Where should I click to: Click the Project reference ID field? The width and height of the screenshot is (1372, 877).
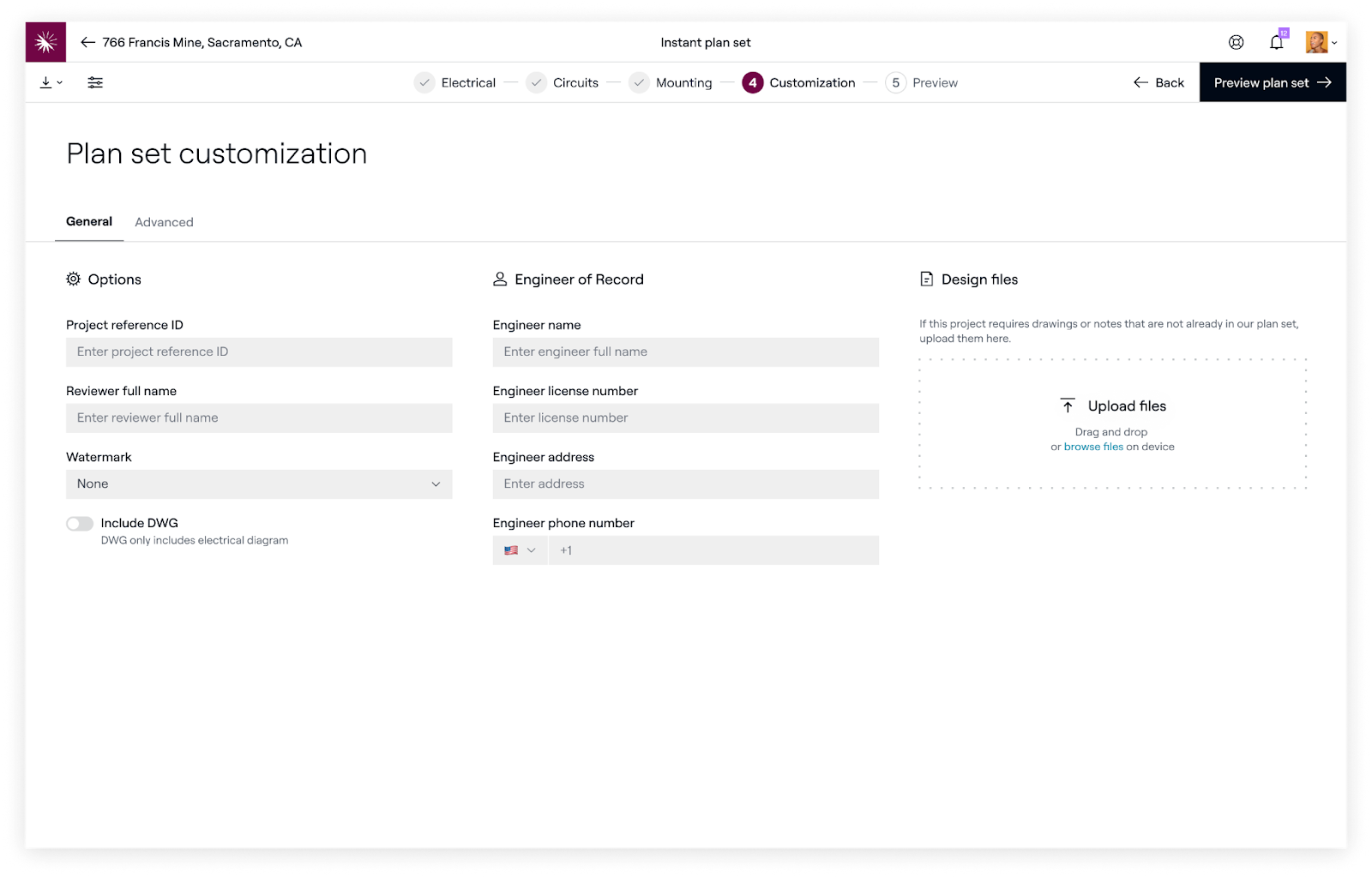tap(259, 352)
